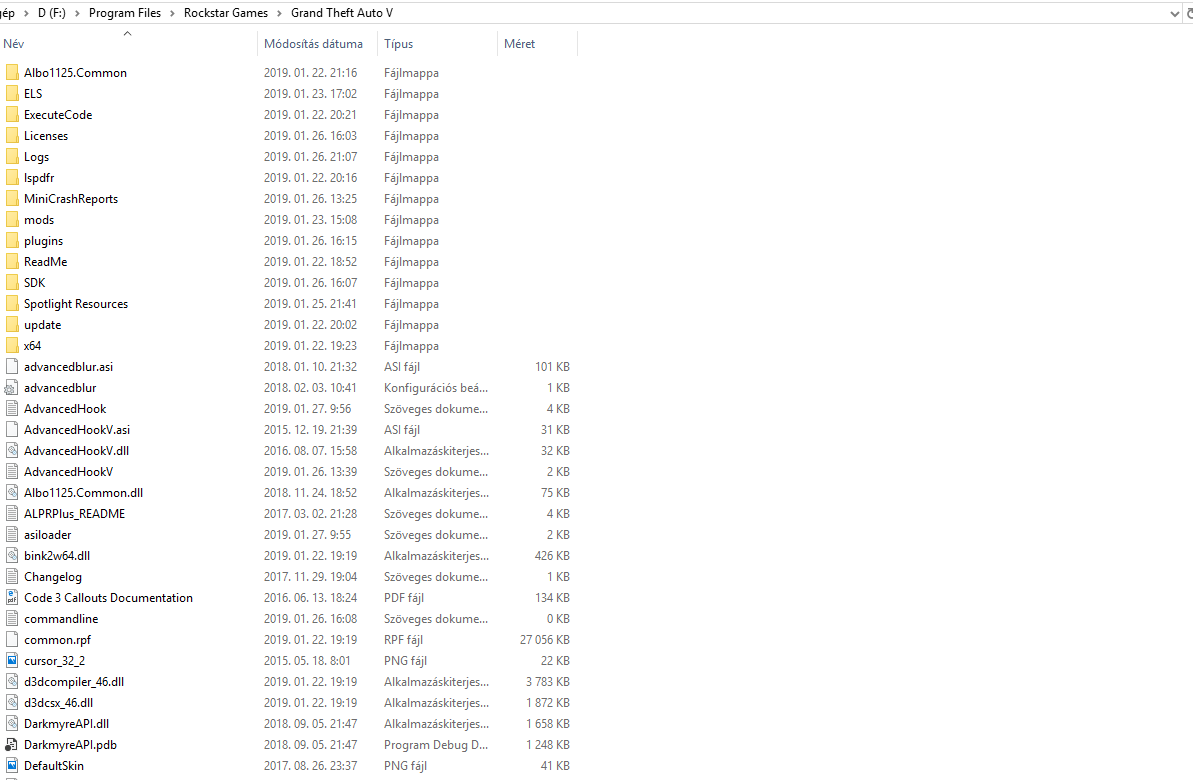This screenshot has height=780, width=1193.
Task: Select the d3dcsx_46.dll file name
Action: click(x=59, y=702)
